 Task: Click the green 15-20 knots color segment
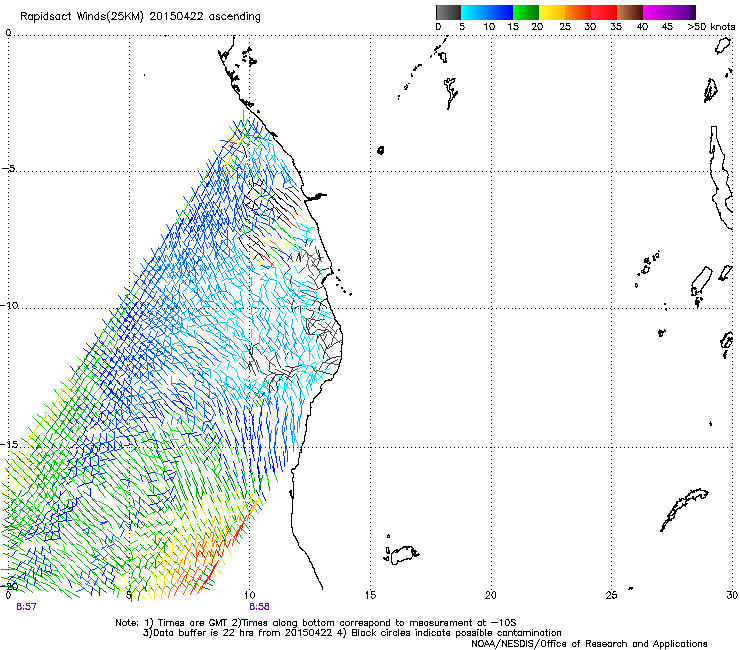pos(526,12)
